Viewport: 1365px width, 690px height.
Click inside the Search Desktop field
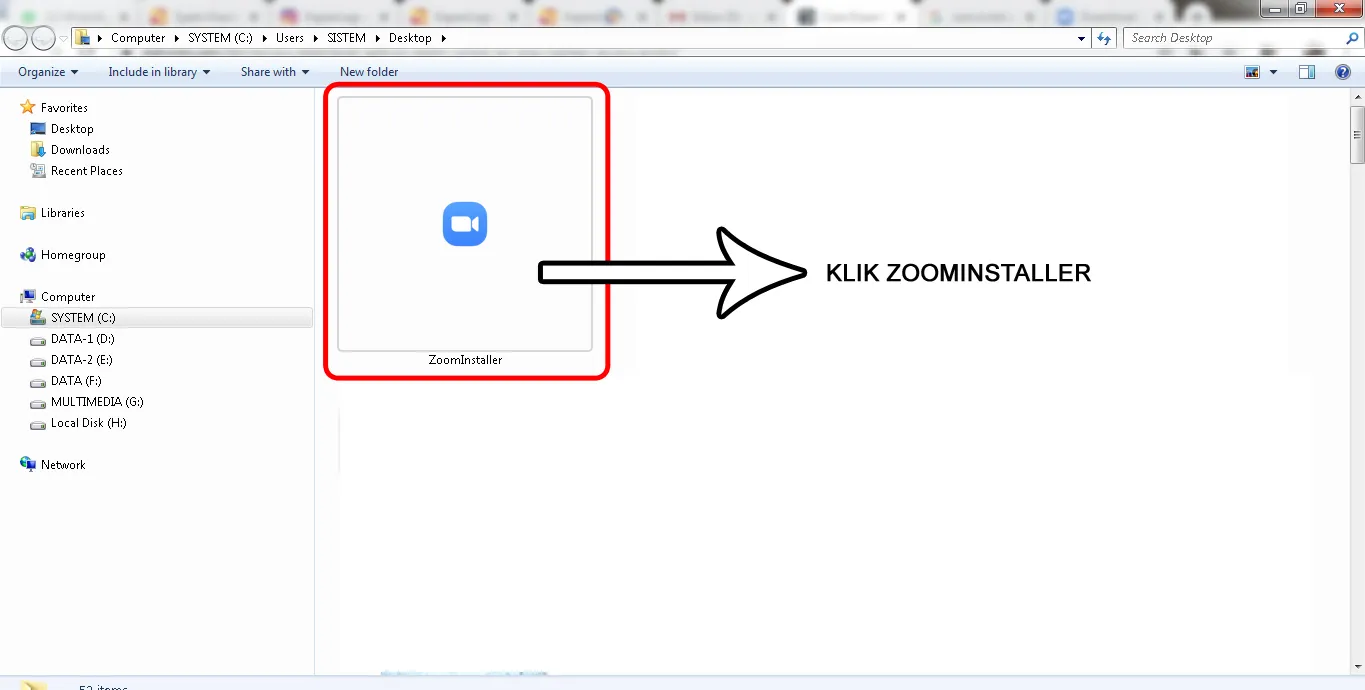[x=1230, y=37]
